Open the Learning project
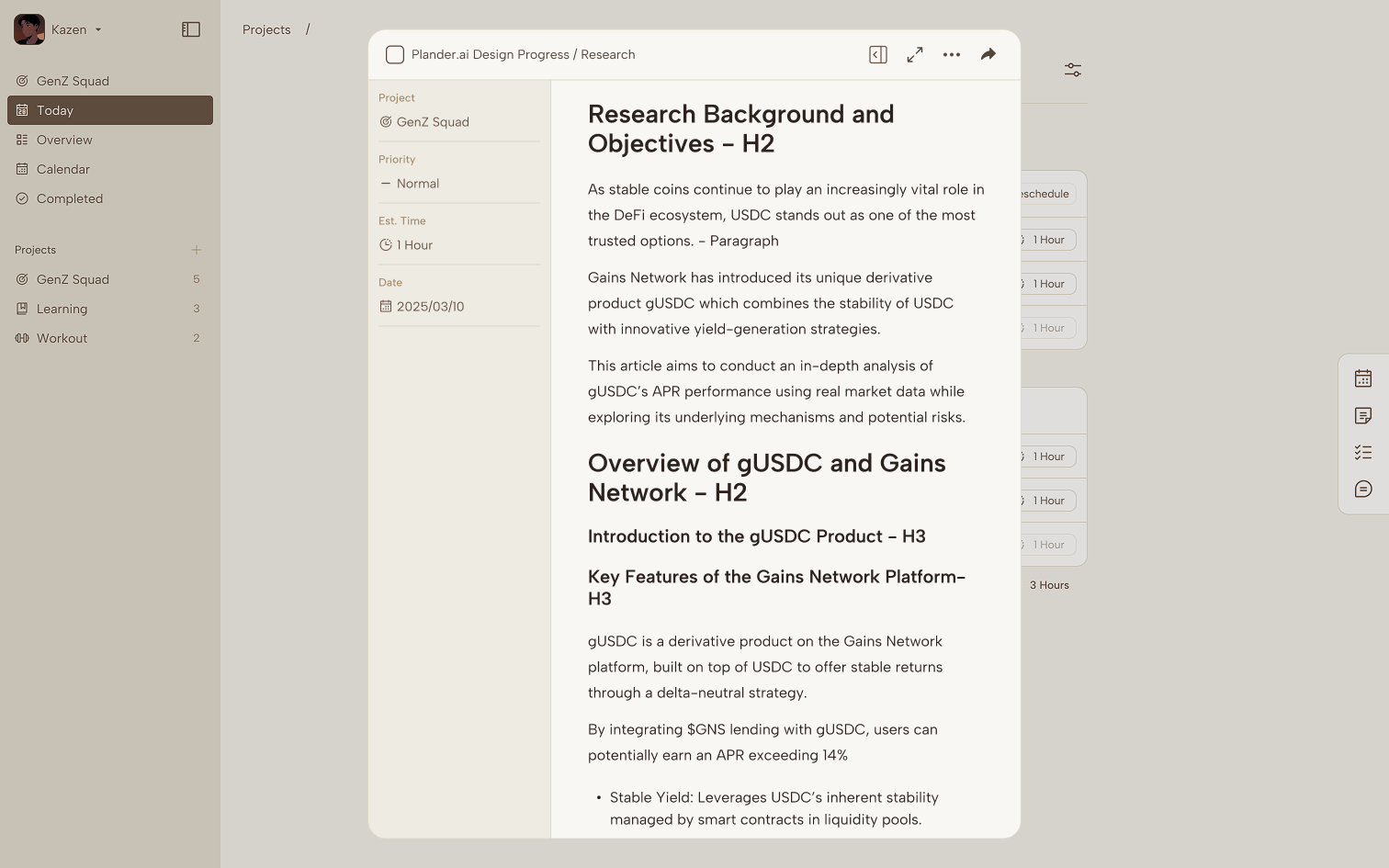Viewport: 1389px width, 868px height. pos(62,309)
